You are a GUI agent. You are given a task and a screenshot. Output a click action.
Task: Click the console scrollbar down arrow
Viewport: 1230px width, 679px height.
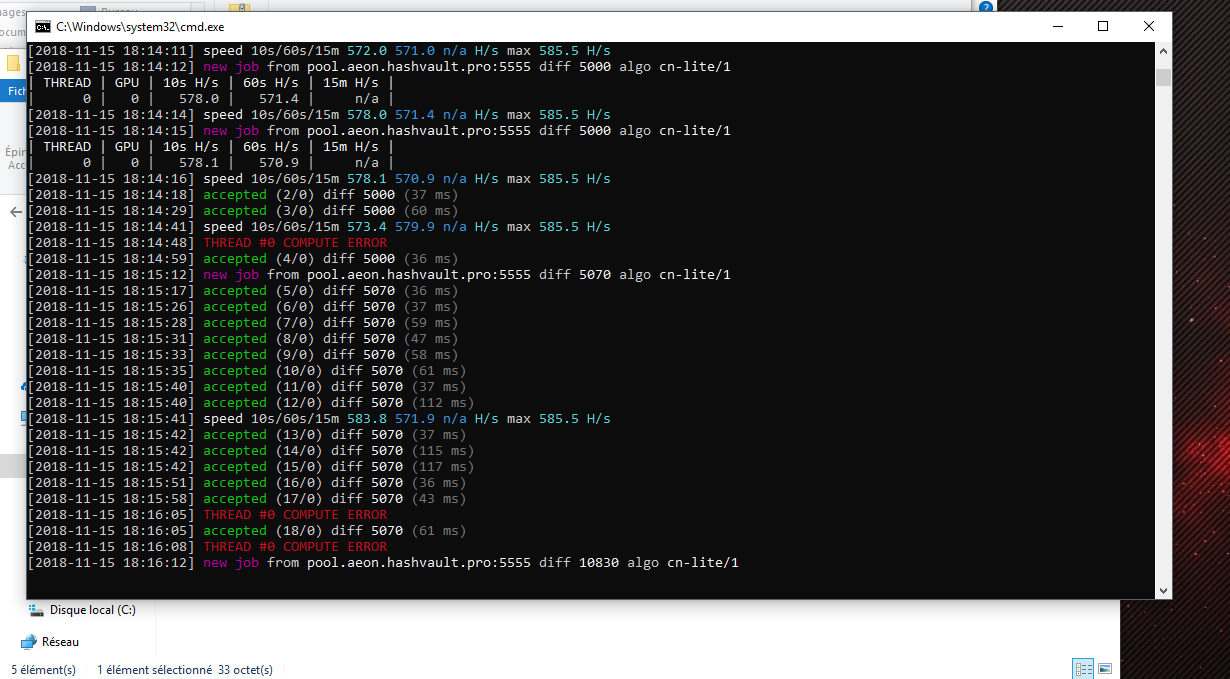[x=1161, y=588]
